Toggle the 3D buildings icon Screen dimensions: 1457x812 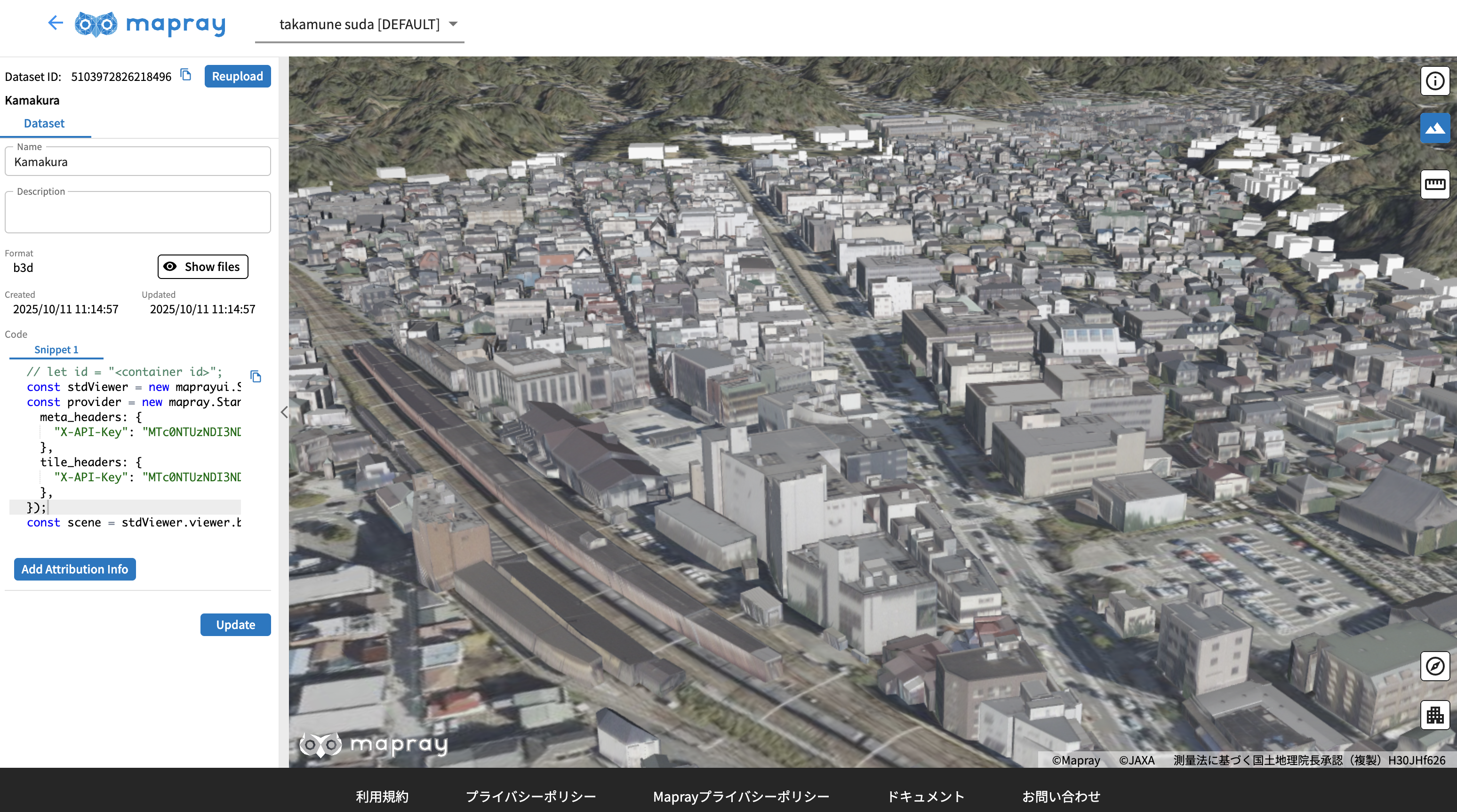[x=1434, y=715]
